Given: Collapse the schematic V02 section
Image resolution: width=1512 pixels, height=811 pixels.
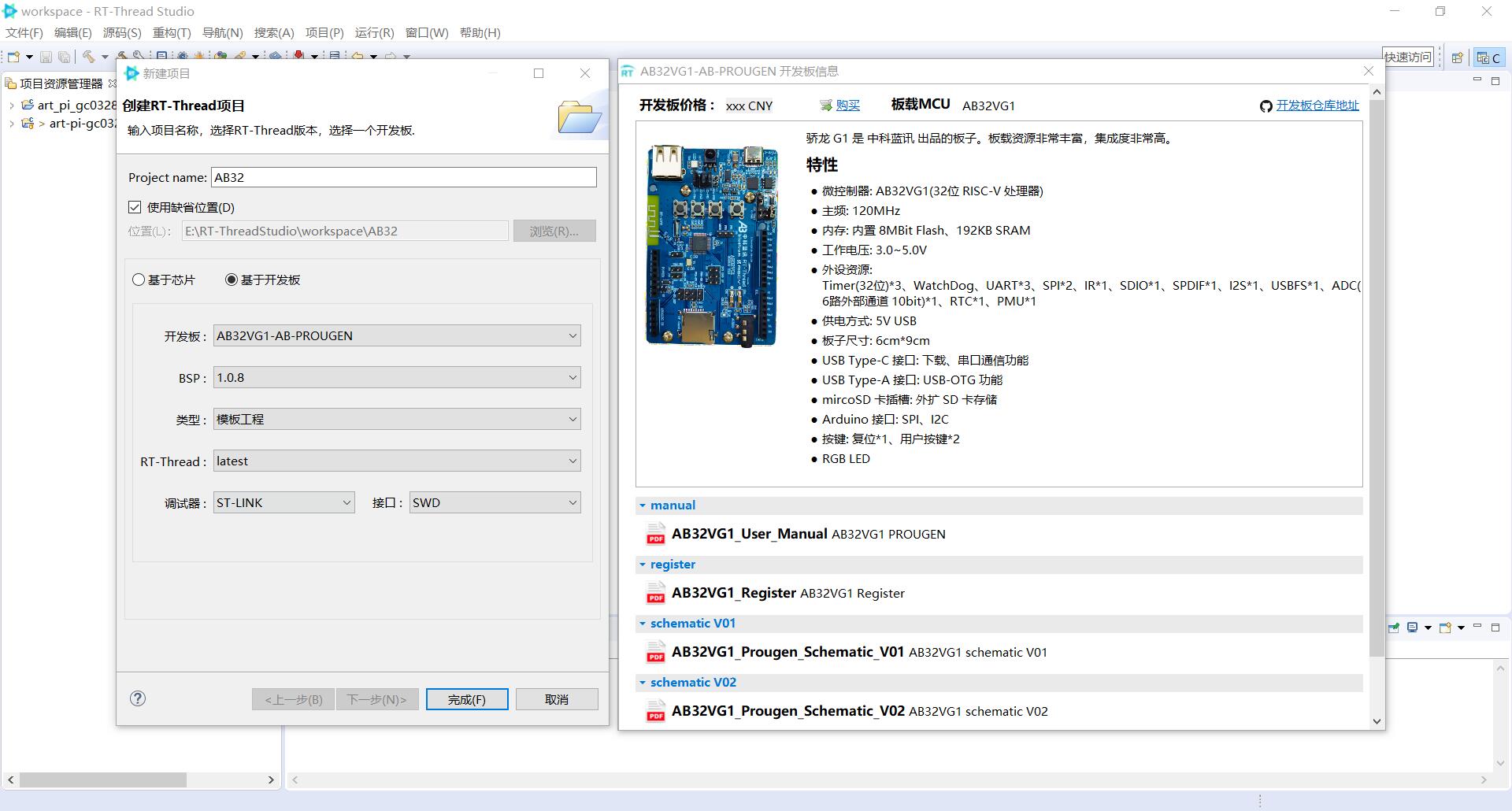Looking at the screenshot, I should tap(643, 683).
